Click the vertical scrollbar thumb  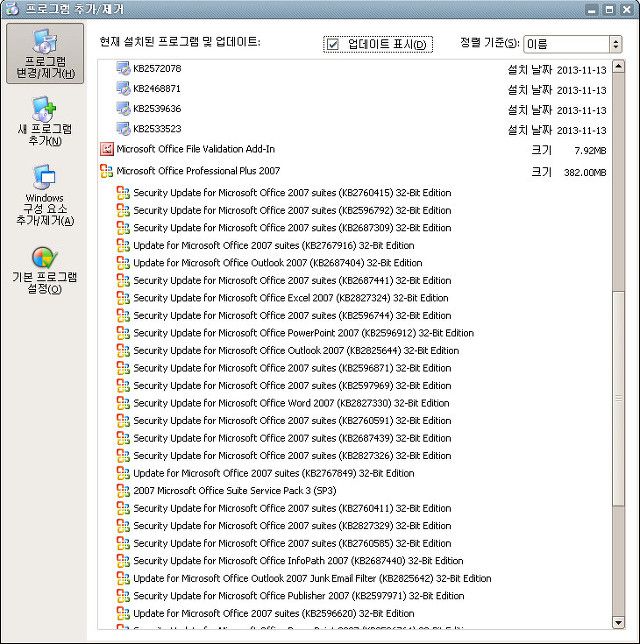click(618, 398)
